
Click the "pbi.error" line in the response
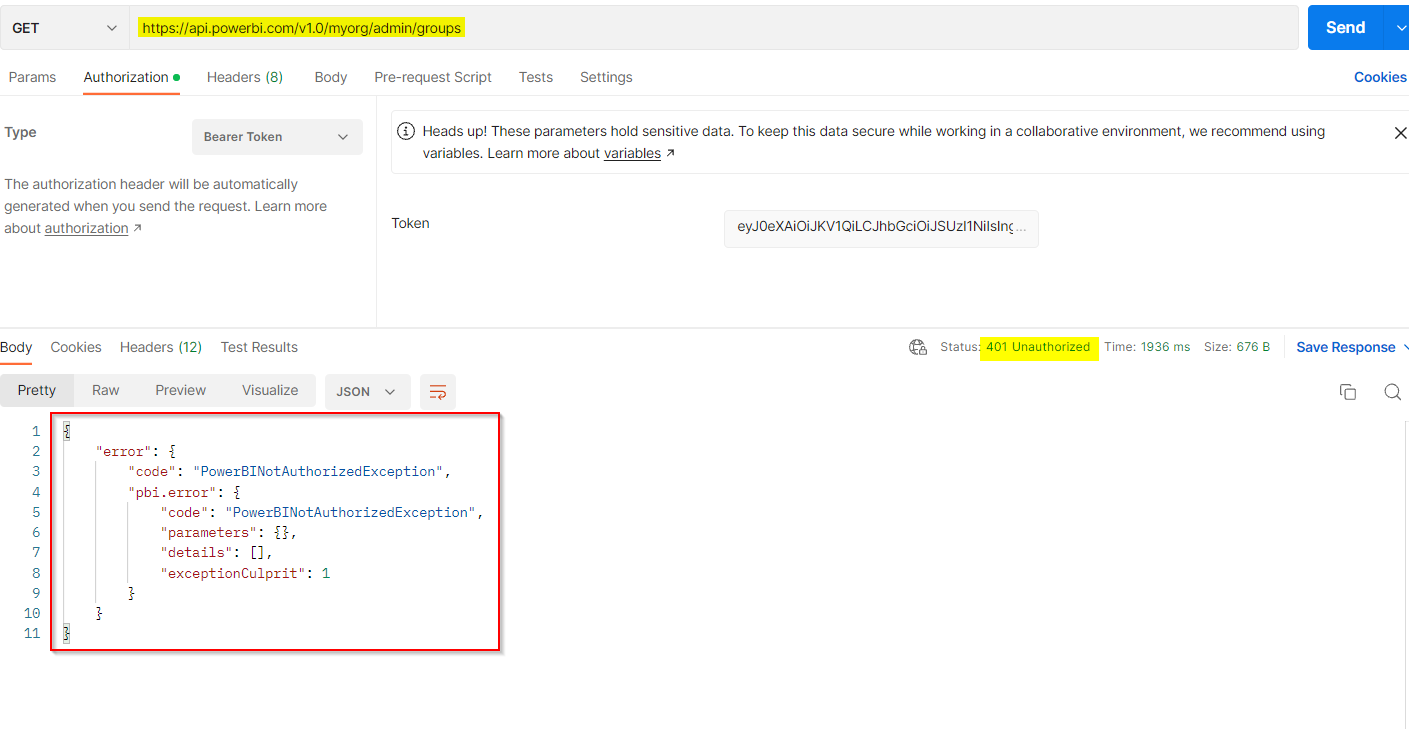tap(184, 492)
